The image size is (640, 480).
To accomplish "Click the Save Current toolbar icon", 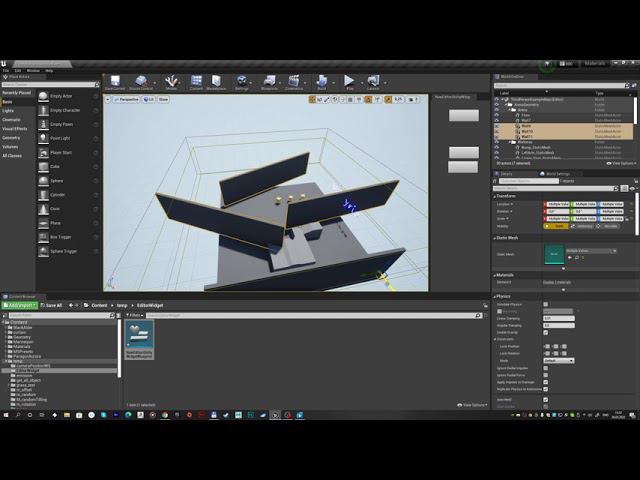I will [115, 81].
